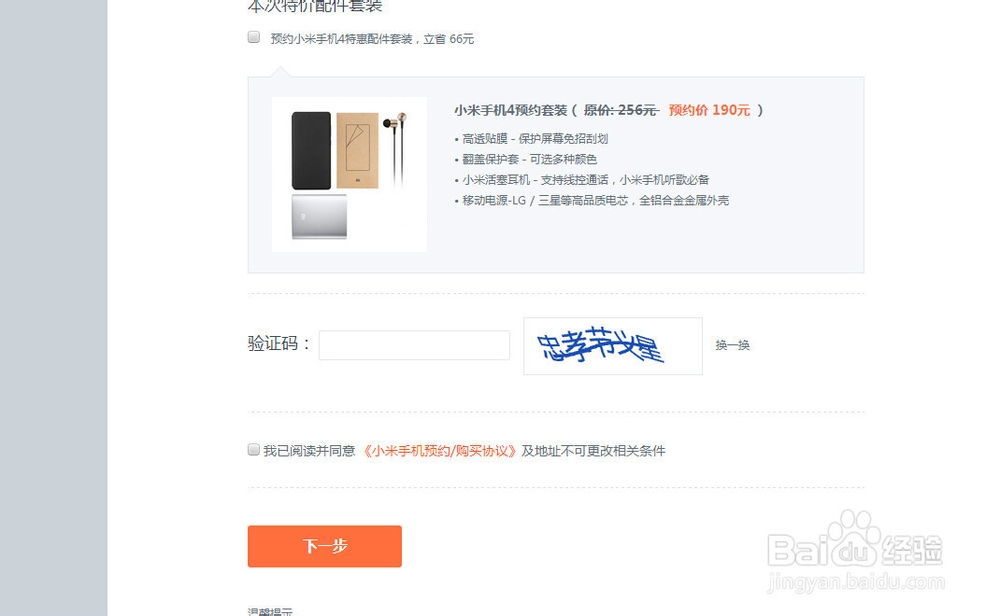Click the screen protector box image
Image resolution: width=1000 pixels, height=616 pixels.
tap(357, 150)
